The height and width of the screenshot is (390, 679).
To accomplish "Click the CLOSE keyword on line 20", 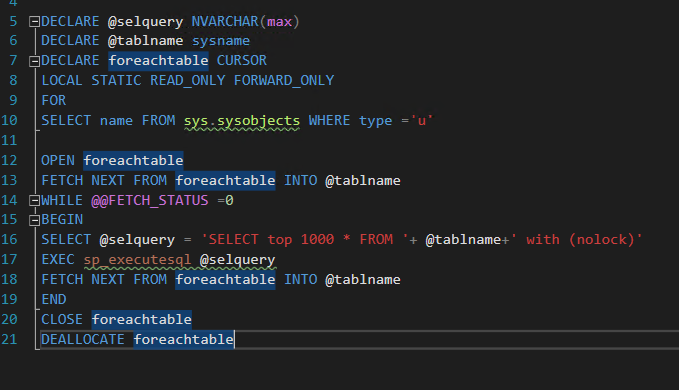I will [x=62, y=319].
